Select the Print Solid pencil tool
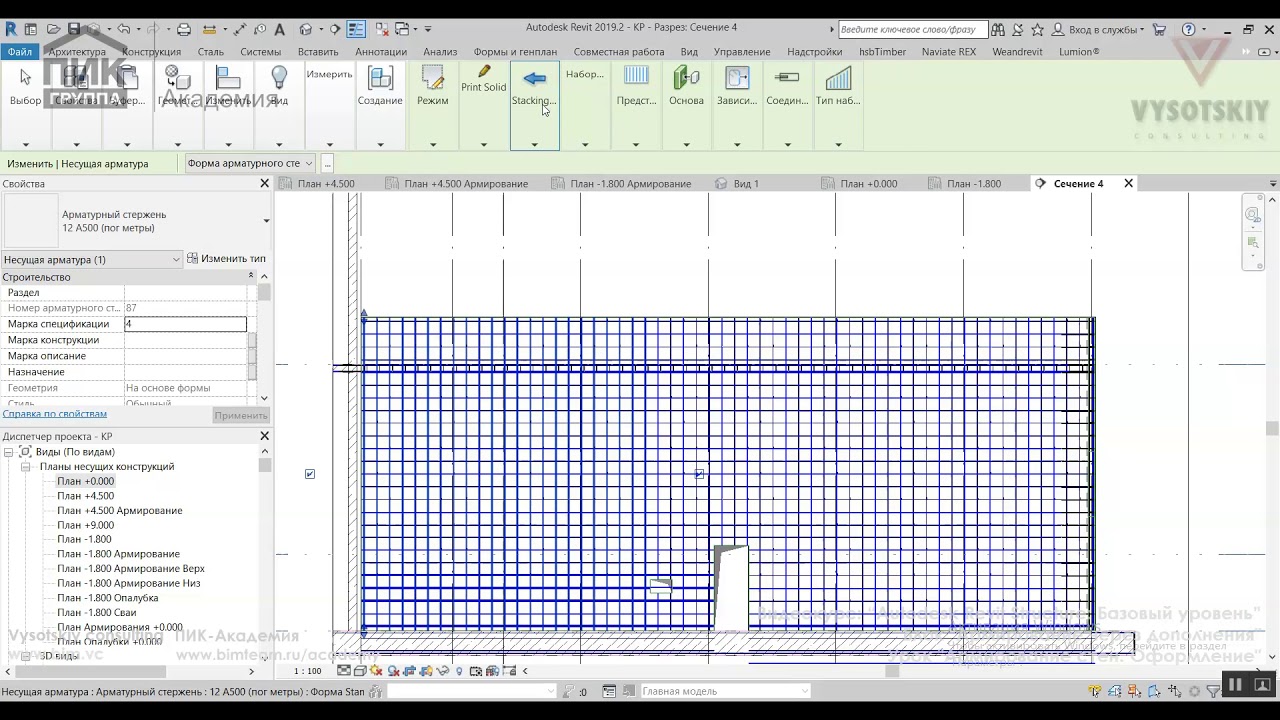Image resolution: width=1280 pixels, height=720 pixels. pyautogui.click(x=484, y=72)
